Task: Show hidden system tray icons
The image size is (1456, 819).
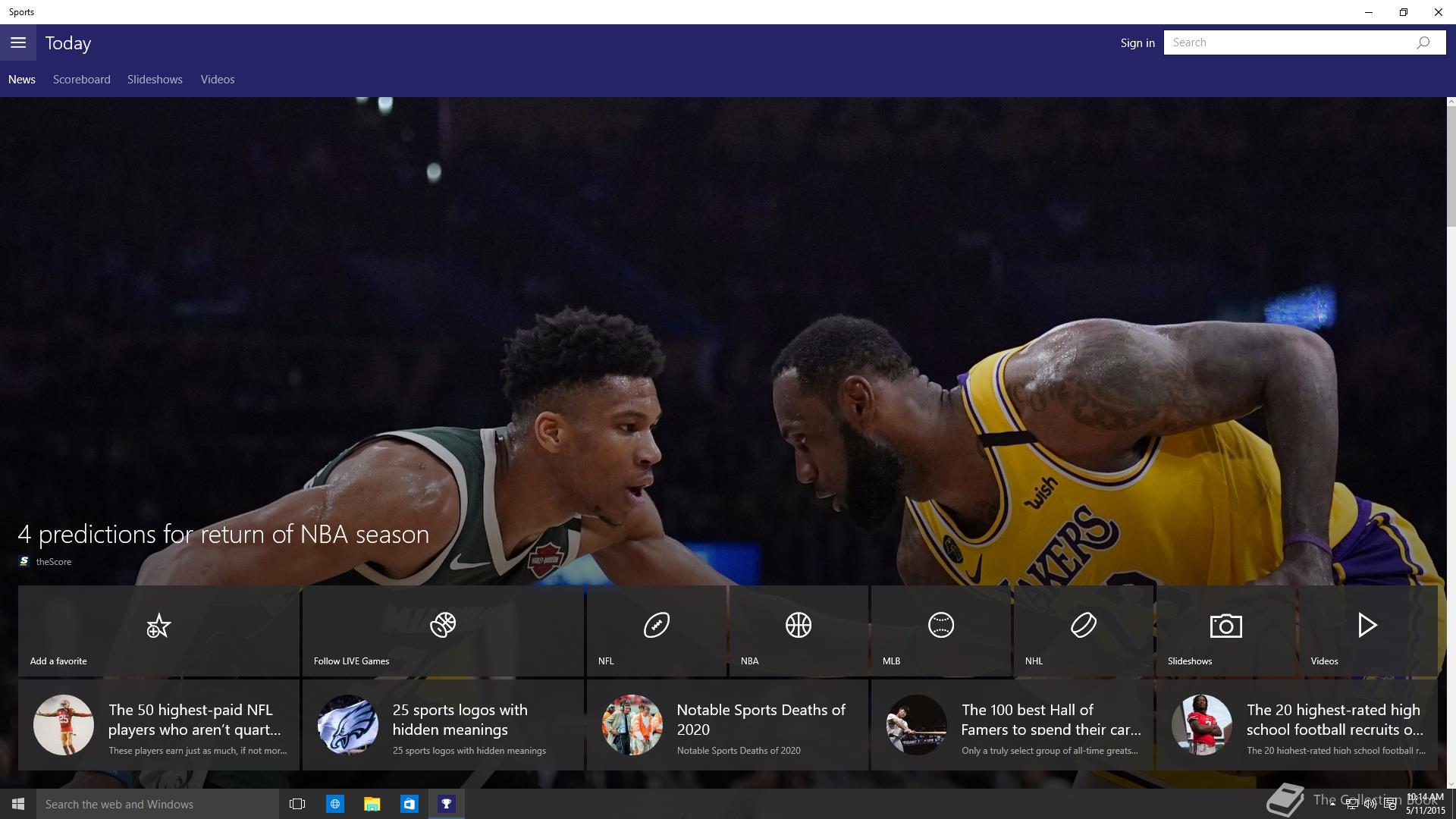Action: (x=1332, y=805)
